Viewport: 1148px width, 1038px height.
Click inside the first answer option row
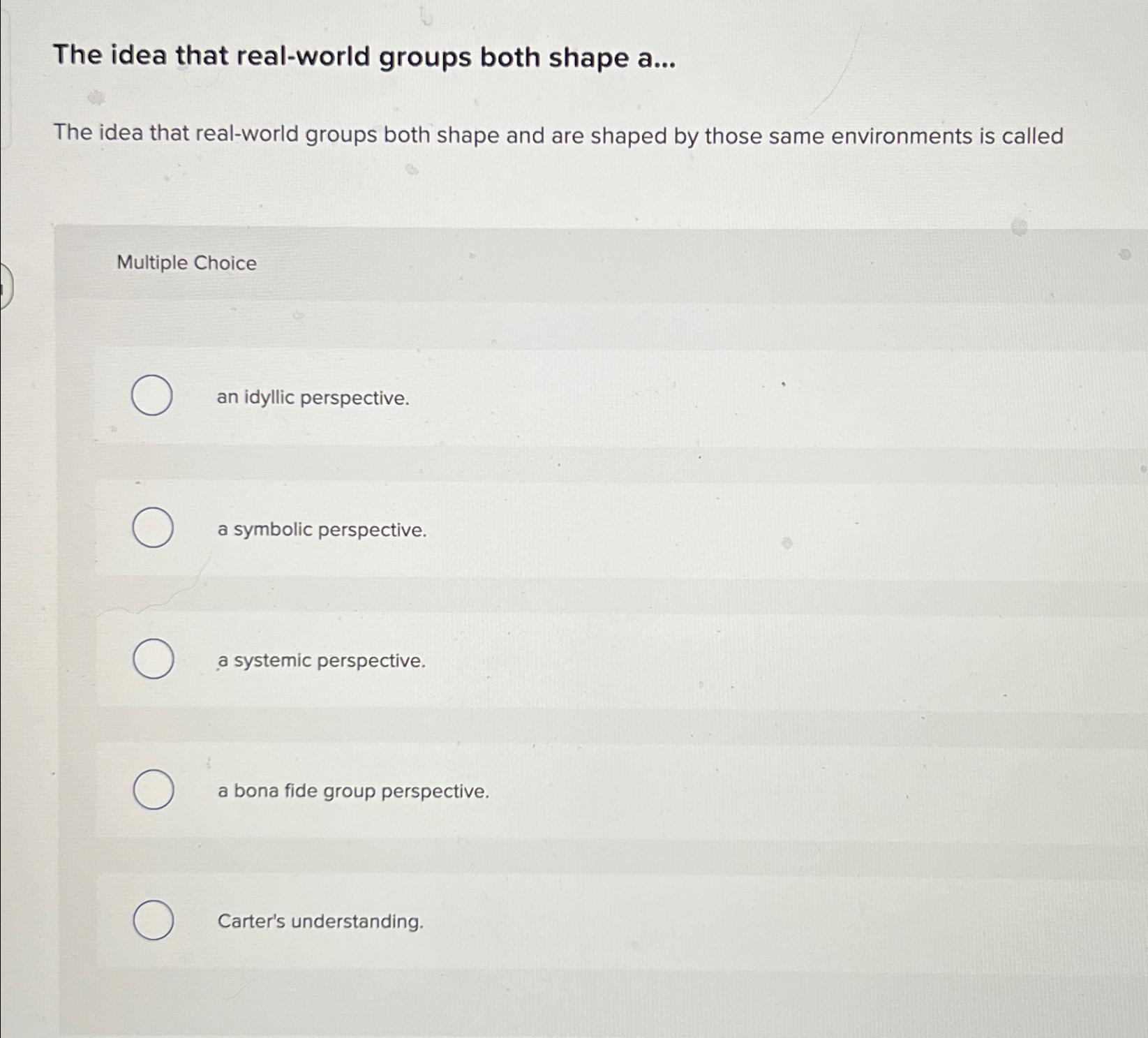point(558,396)
